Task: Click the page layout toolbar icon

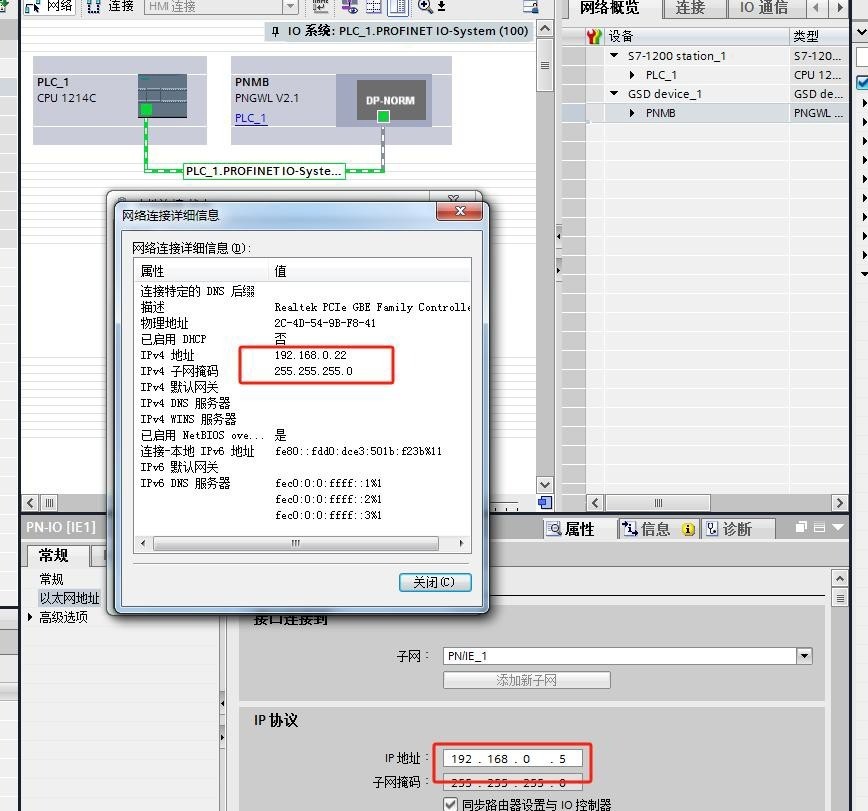Action: pos(397,6)
